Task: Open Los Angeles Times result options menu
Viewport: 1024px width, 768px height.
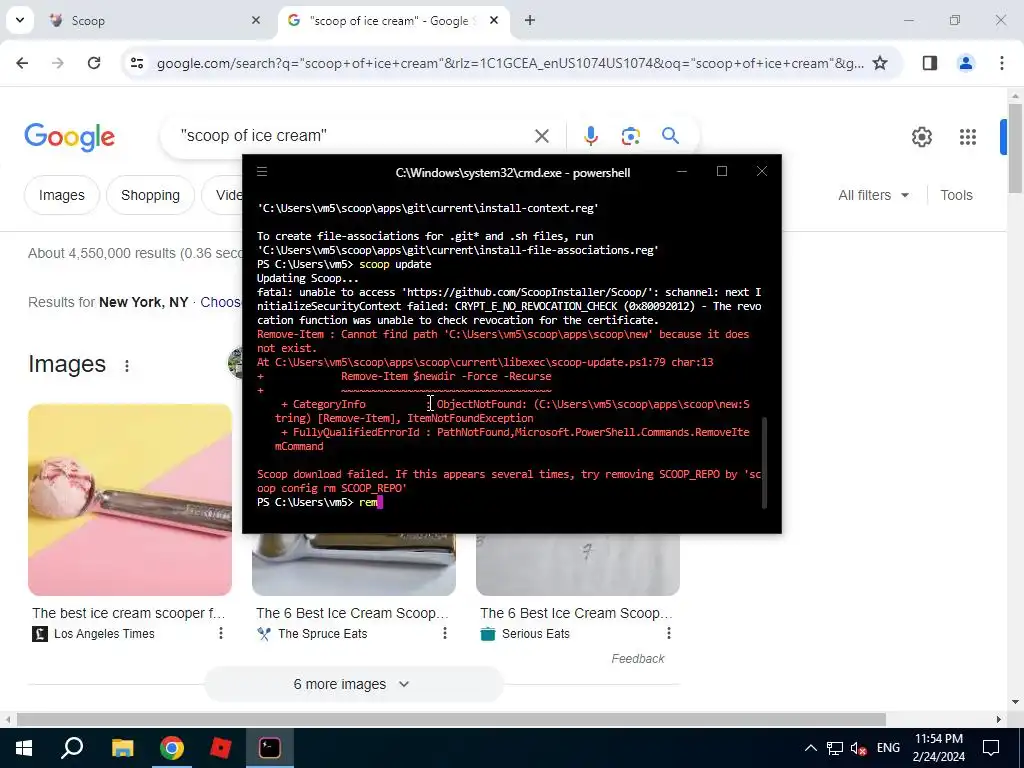Action: pos(221,633)
